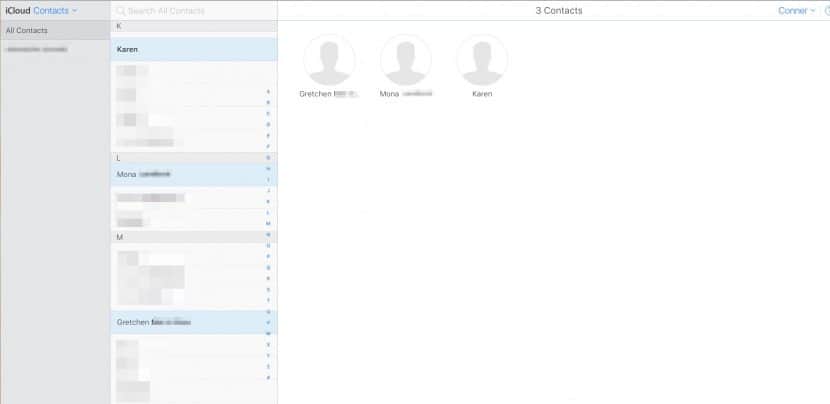Screen dimensions: 830x404
Task: Click the help icon beside Conner
Action: pos(826,10)
